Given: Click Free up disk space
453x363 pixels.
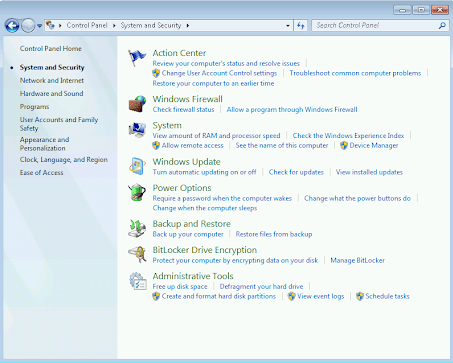Looking at the screenshot, I should [x=180, y=286].
